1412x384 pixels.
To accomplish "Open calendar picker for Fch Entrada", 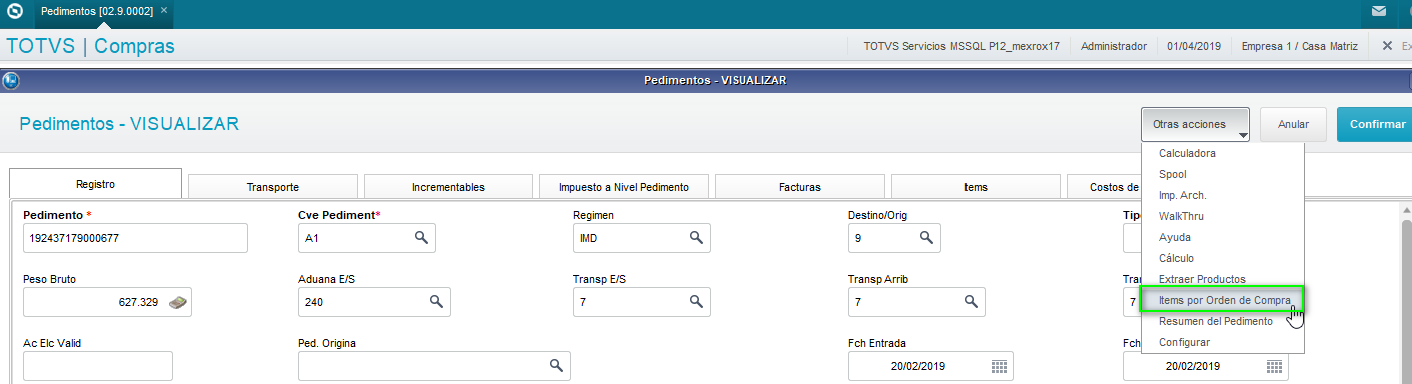I will [999, 366].
